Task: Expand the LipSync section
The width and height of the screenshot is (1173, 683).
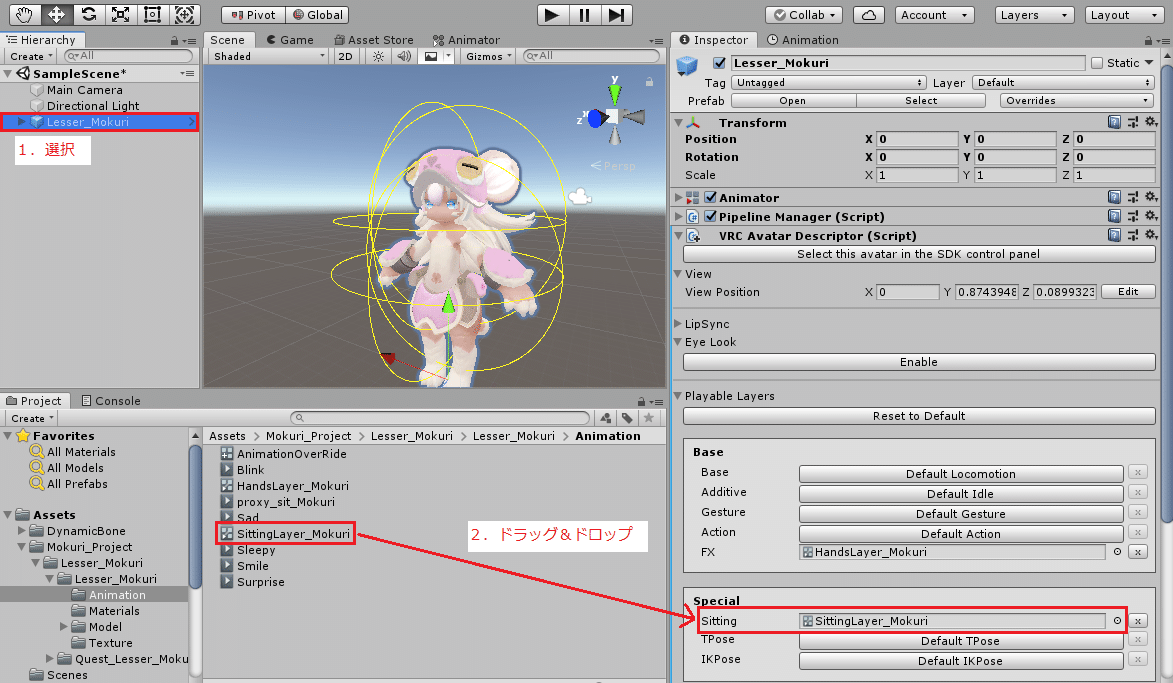Action: coord(678,324)
